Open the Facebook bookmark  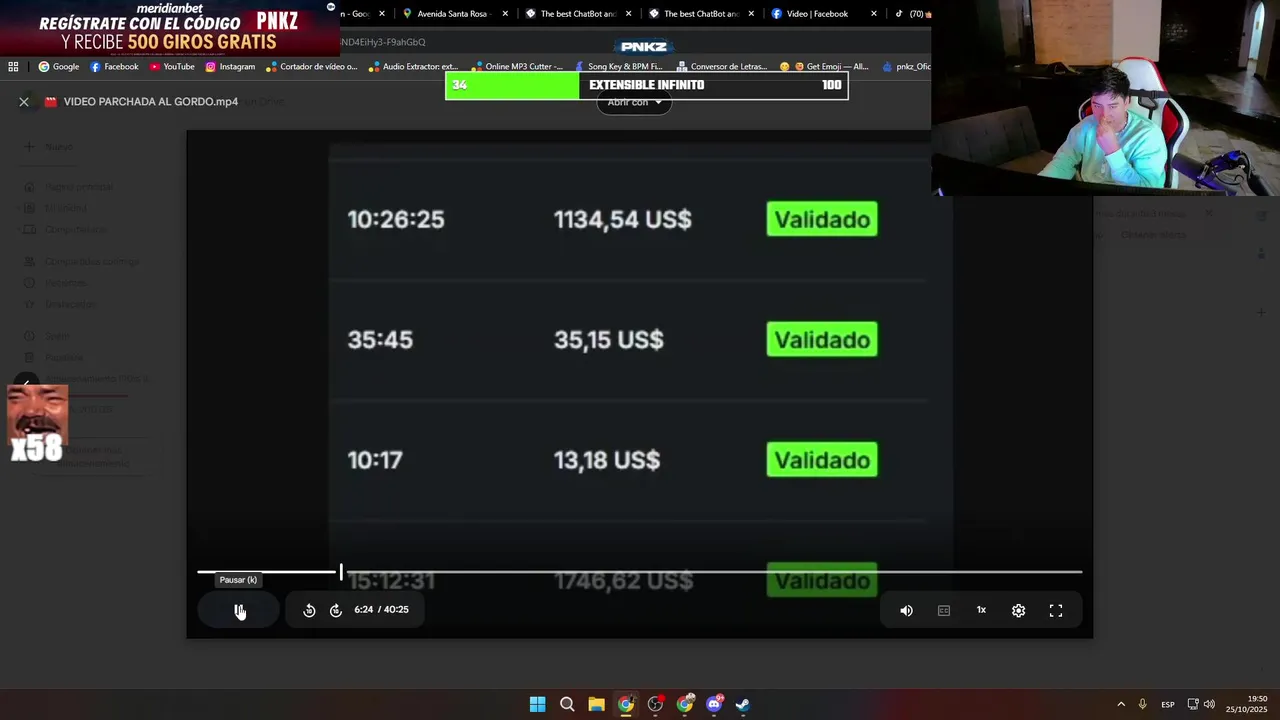click(x=114, y=67)
